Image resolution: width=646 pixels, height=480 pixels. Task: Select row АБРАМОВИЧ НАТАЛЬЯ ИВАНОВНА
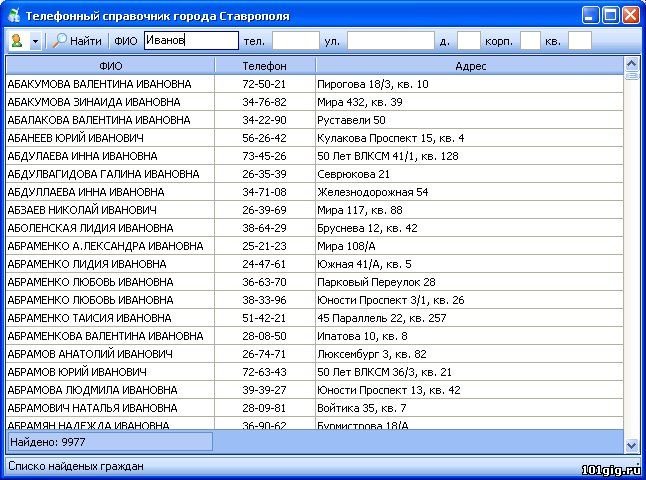coord(315,408)
